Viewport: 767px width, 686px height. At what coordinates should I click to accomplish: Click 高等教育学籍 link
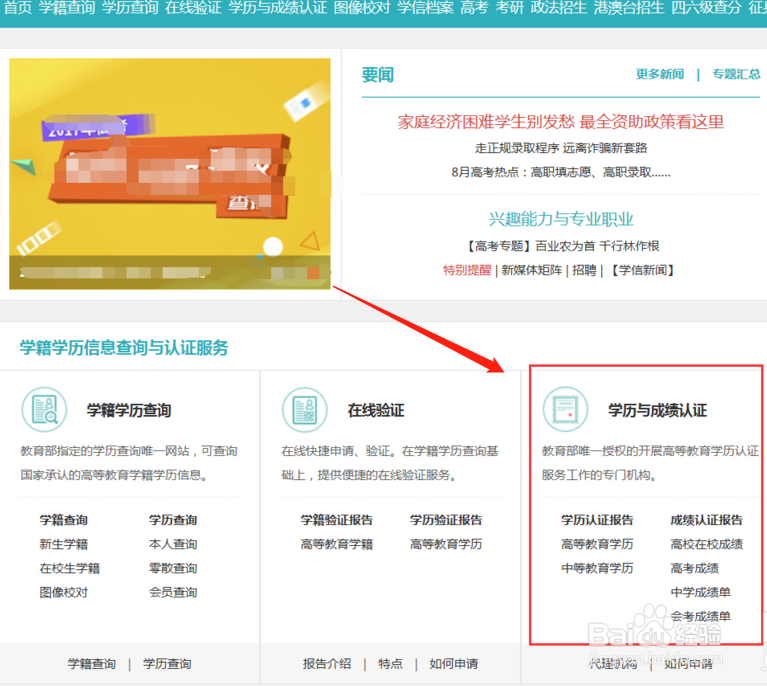tap(337, 544)
